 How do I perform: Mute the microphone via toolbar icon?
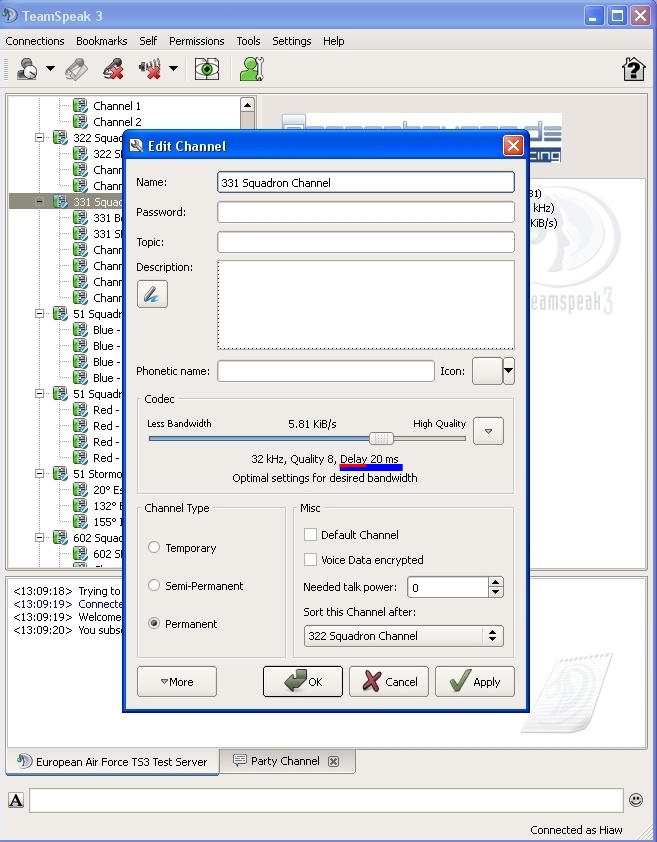113,69
